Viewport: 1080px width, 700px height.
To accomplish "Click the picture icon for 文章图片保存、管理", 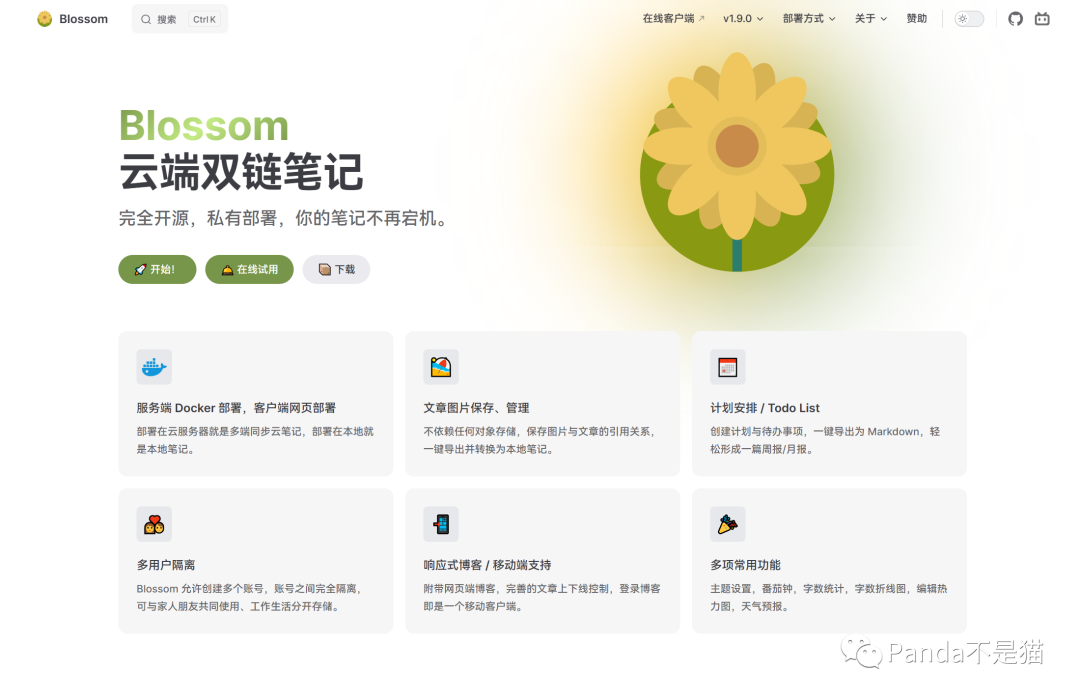I will (x=441, y=367).
